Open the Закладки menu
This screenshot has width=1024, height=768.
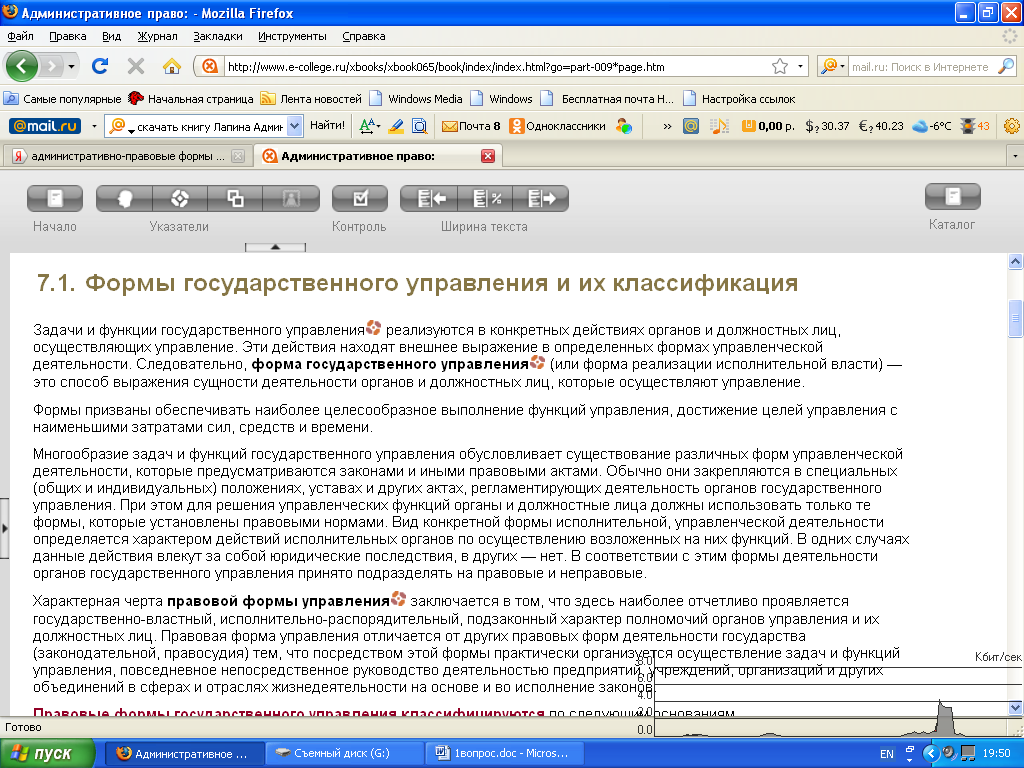(x=217, y=36)
